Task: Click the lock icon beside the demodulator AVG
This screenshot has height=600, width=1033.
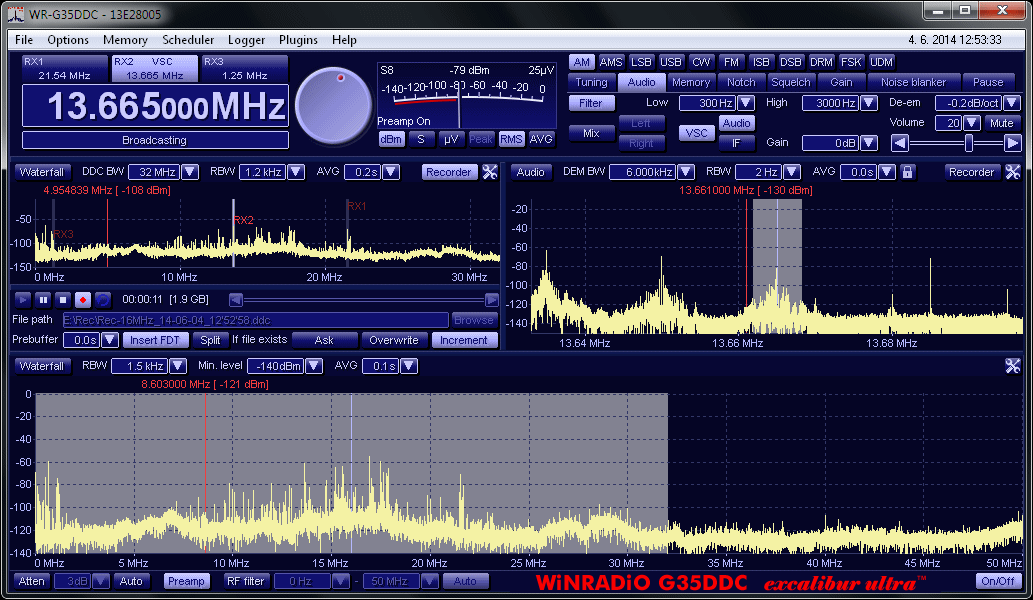Action: 907,172
